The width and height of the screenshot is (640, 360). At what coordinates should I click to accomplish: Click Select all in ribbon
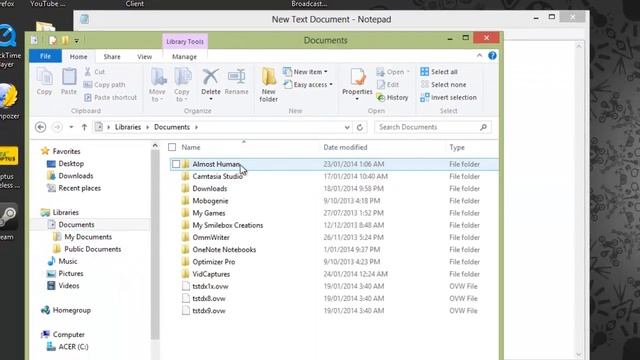(439, 72)
